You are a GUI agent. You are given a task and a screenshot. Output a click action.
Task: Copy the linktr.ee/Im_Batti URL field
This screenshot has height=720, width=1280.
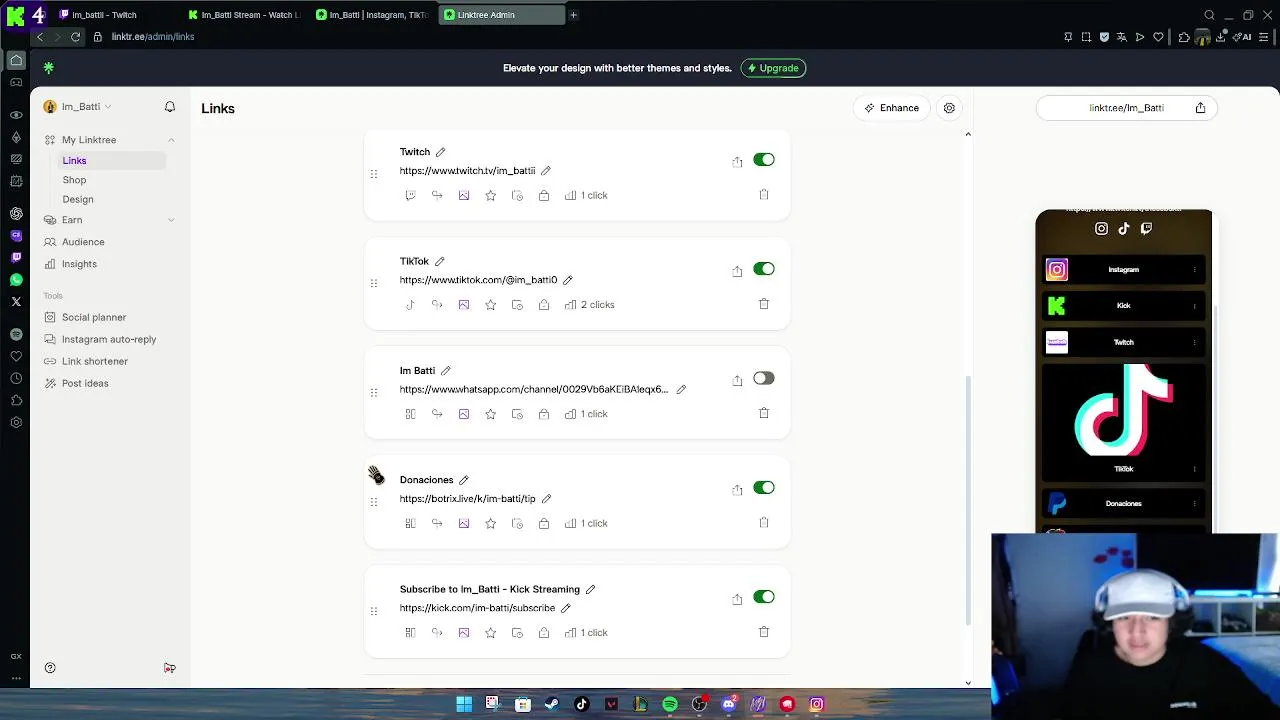point(1126,108)
